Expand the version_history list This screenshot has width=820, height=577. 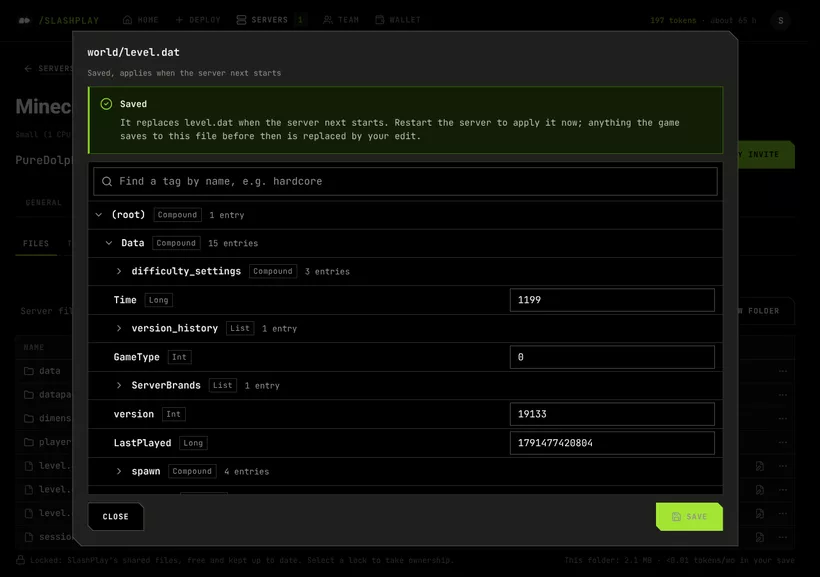(x=119, y=329)
